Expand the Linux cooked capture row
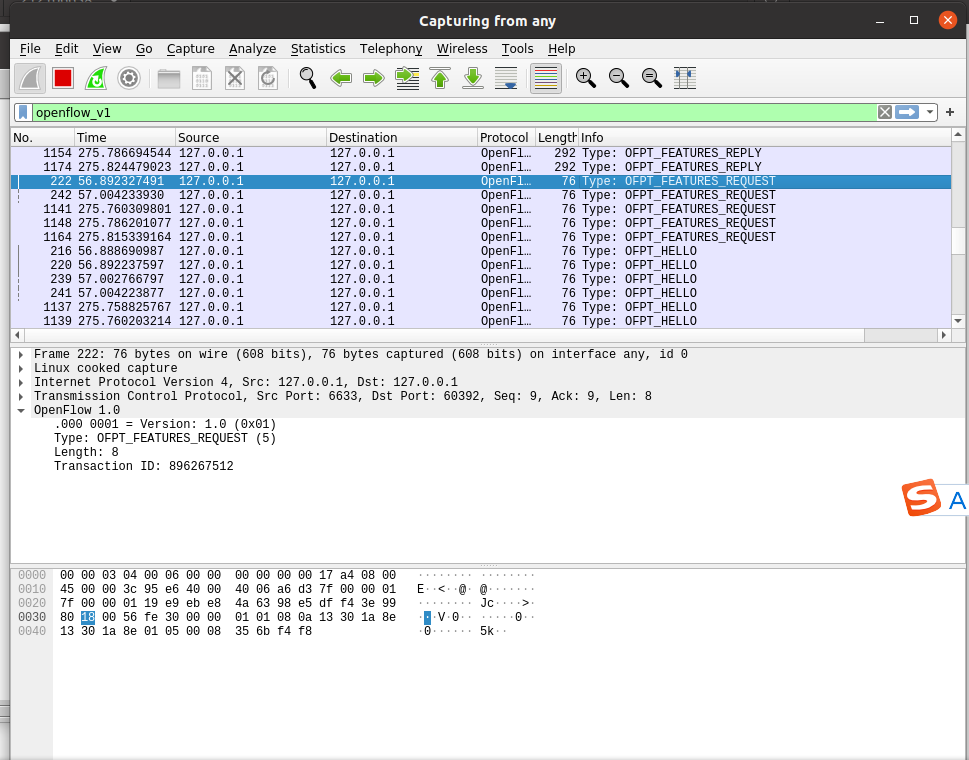Image resolution: width=969 pixels, height=760 pixels. [x=21, y=368]
